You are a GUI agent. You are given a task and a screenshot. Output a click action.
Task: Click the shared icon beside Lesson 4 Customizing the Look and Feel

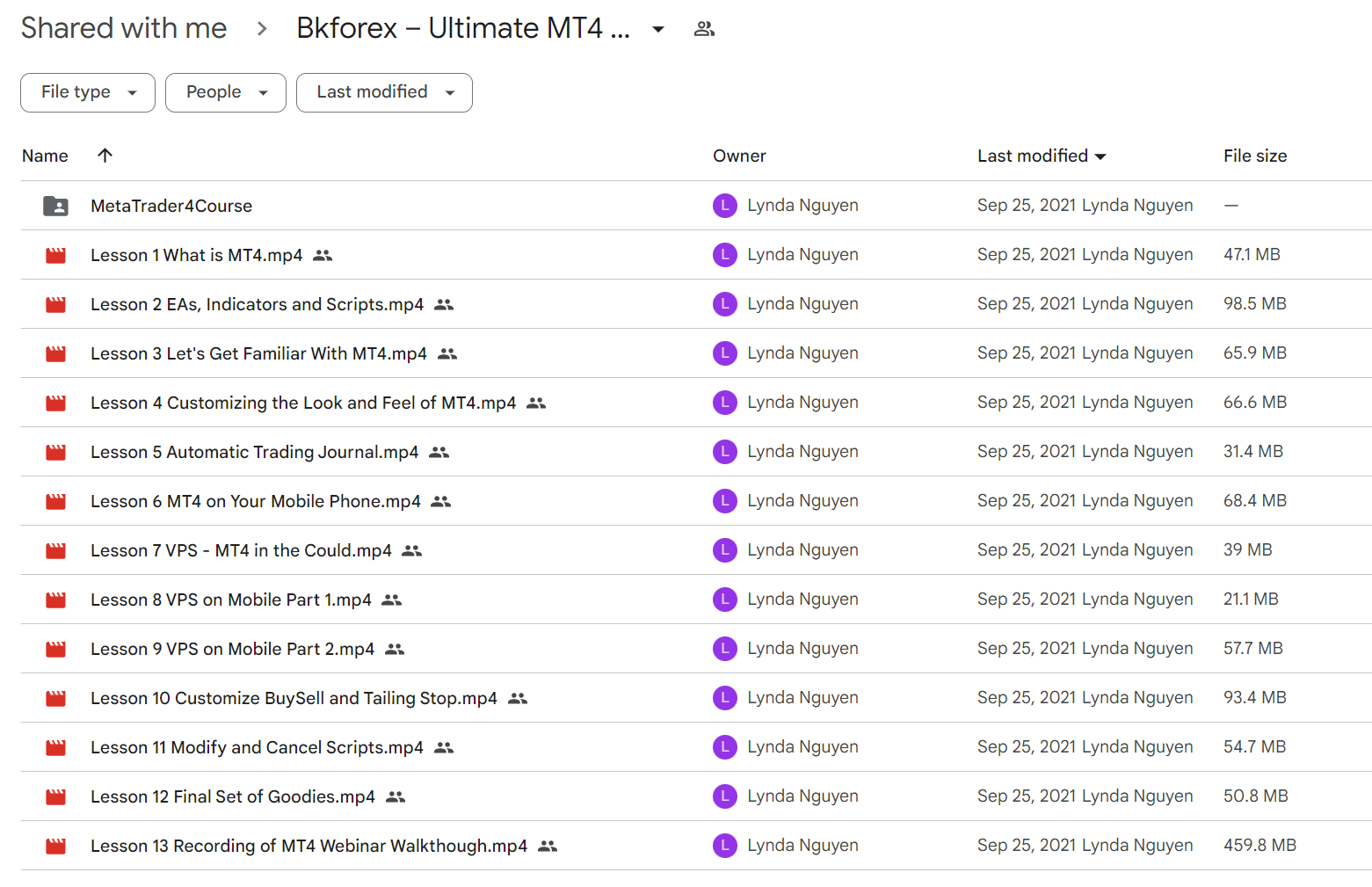point(536,404)
